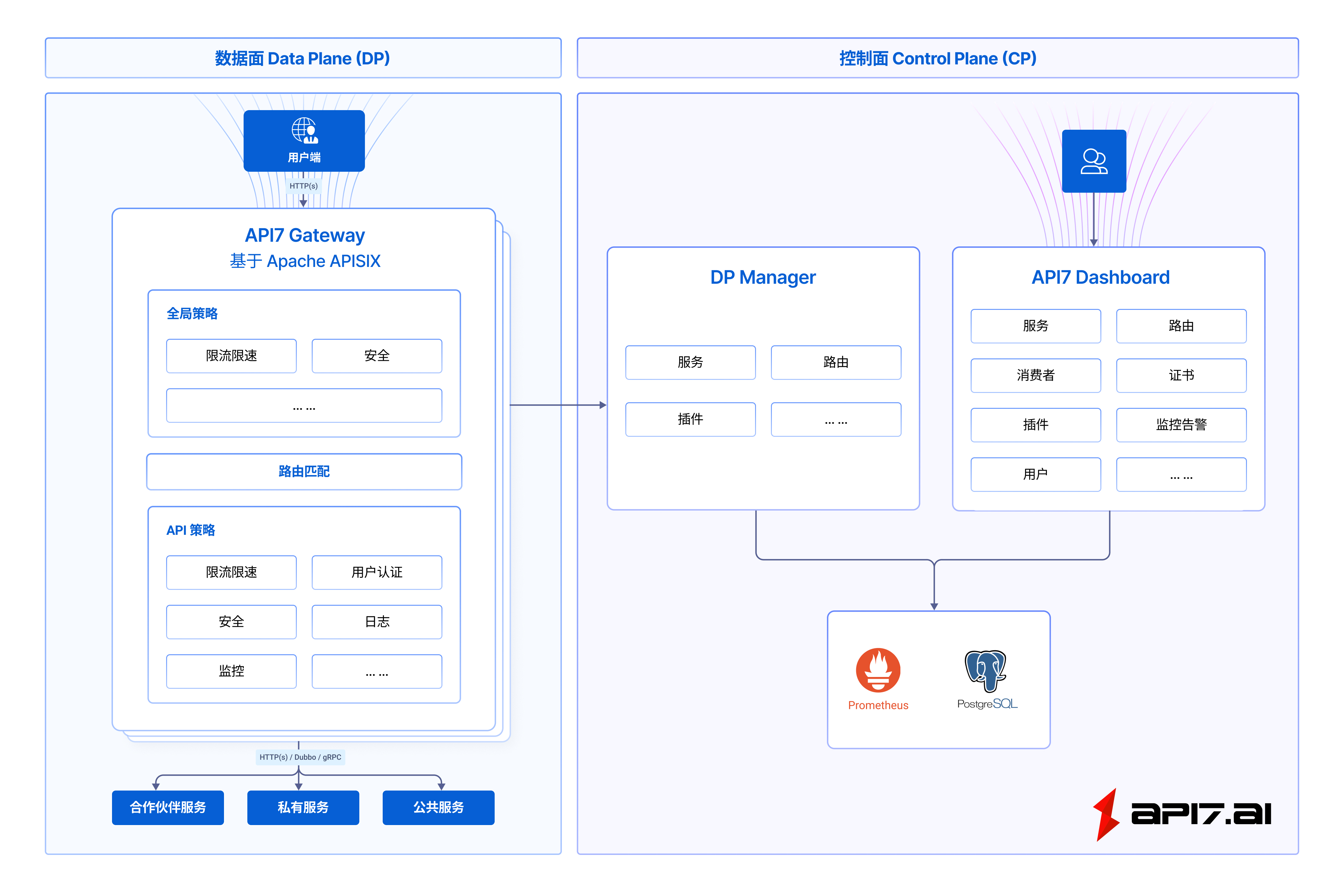Click the 公共服务 button
This screenshot has height=896, width=1344.
(x=438, y=807)
